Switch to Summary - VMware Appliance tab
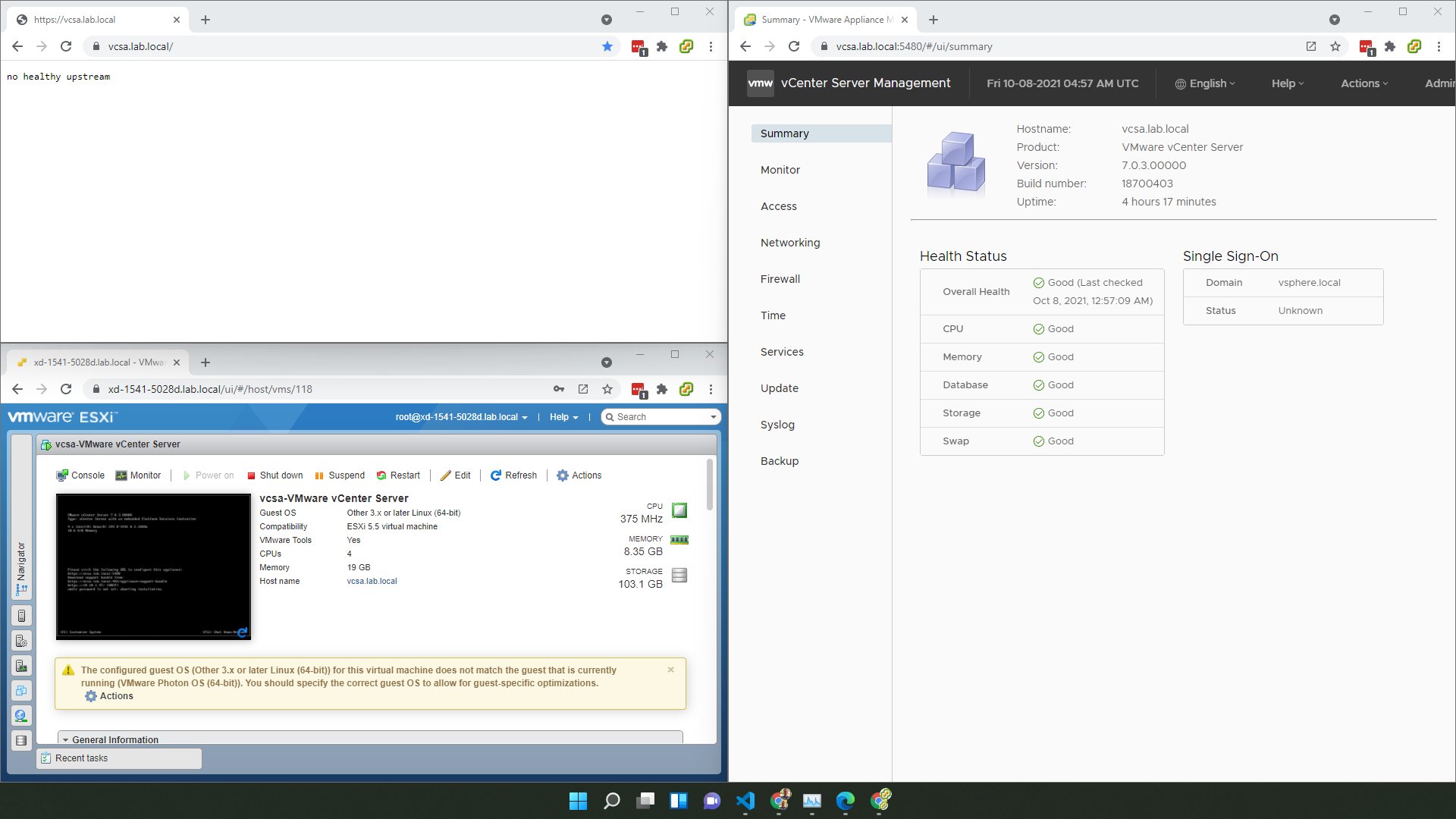This screenshot has height=819, width=1456. 827,20
